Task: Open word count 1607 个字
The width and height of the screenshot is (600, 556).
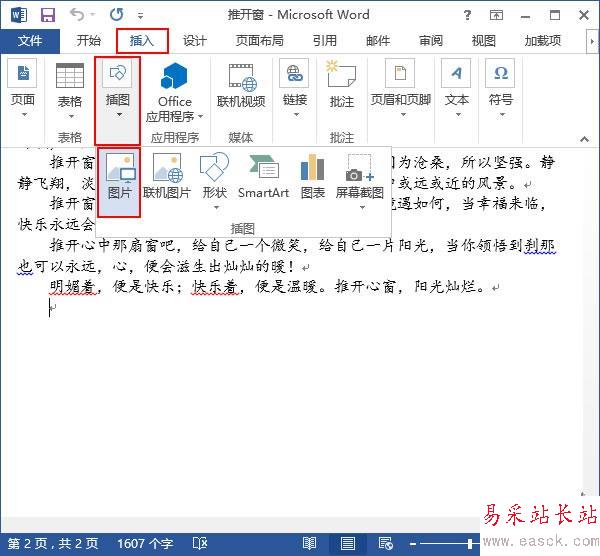Action: click(145, 544)
